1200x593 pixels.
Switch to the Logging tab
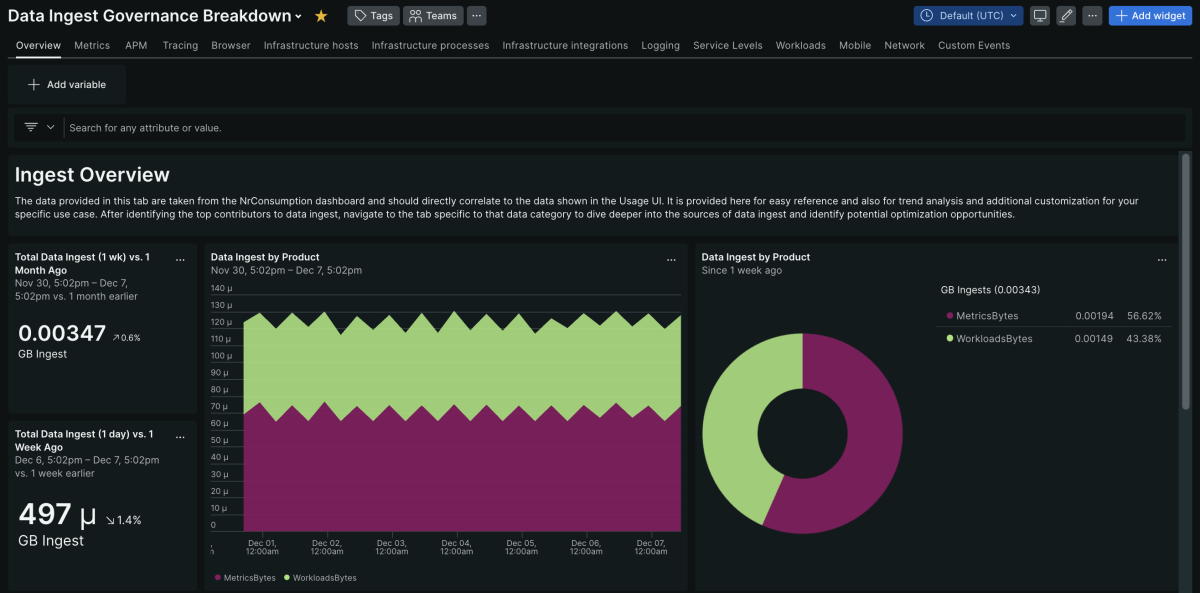(x=660, y=46)
